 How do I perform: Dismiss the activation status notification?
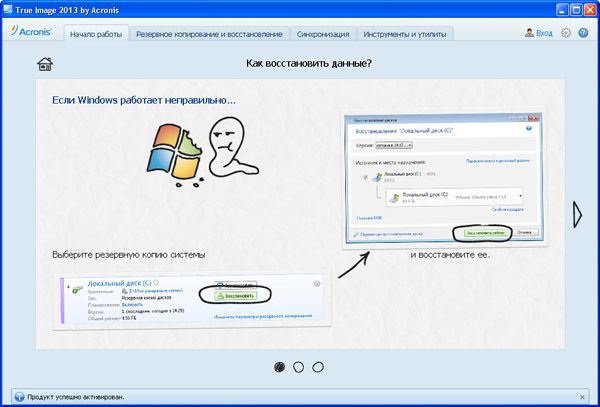tap(582, 397)
